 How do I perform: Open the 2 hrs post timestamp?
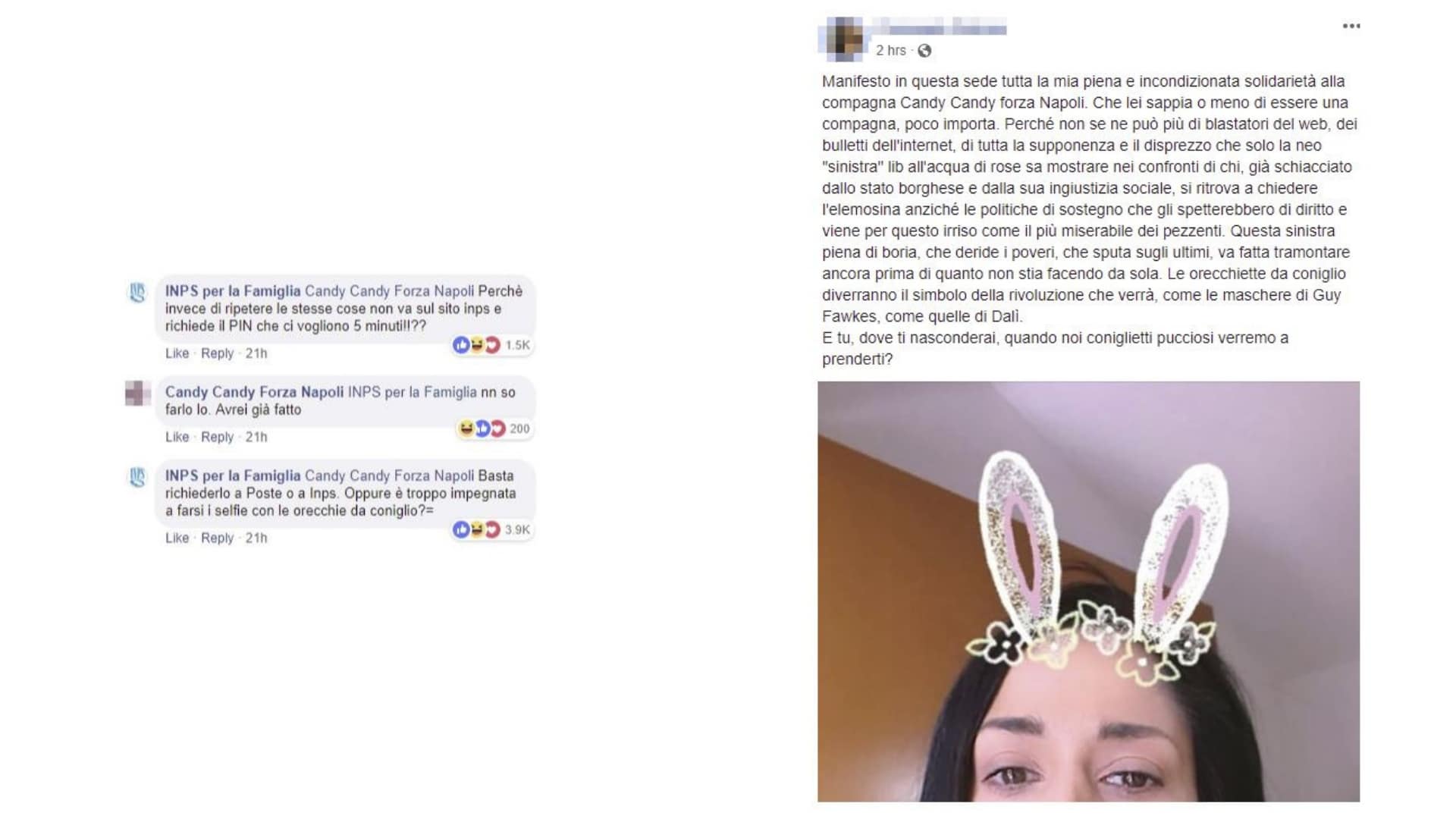click(891, 51)
